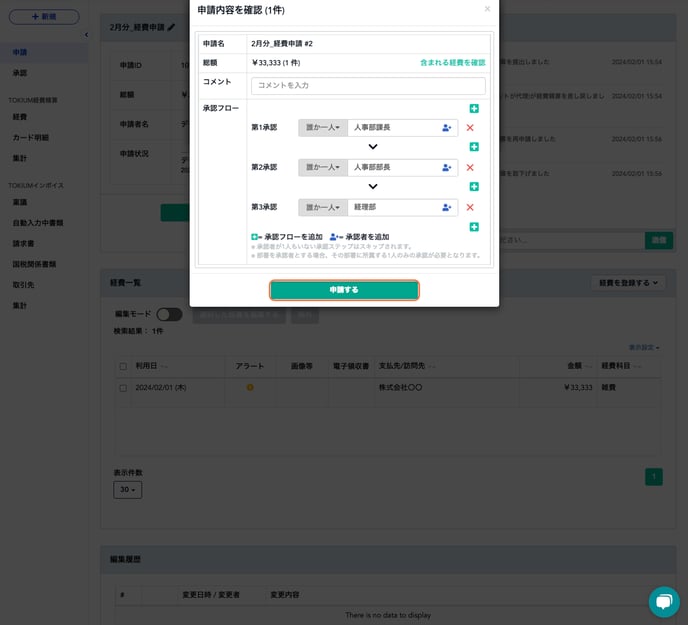Add approval step between 第2承認 and 第3承認
This screenshot has height=625, width=688.
pos(474,187)
